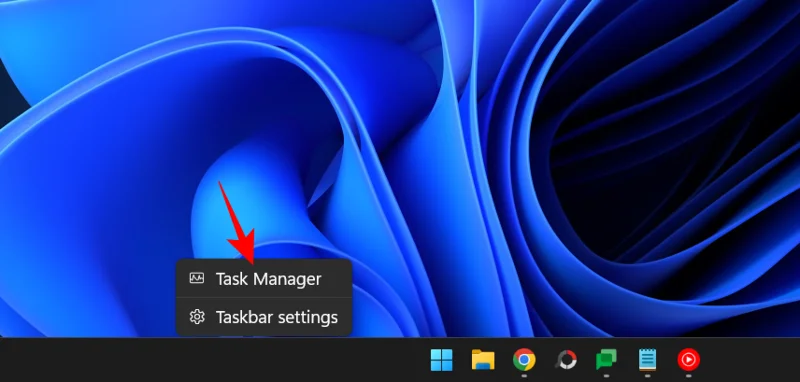
Task: Open Notepad from the taskbar
Action: 647,360
